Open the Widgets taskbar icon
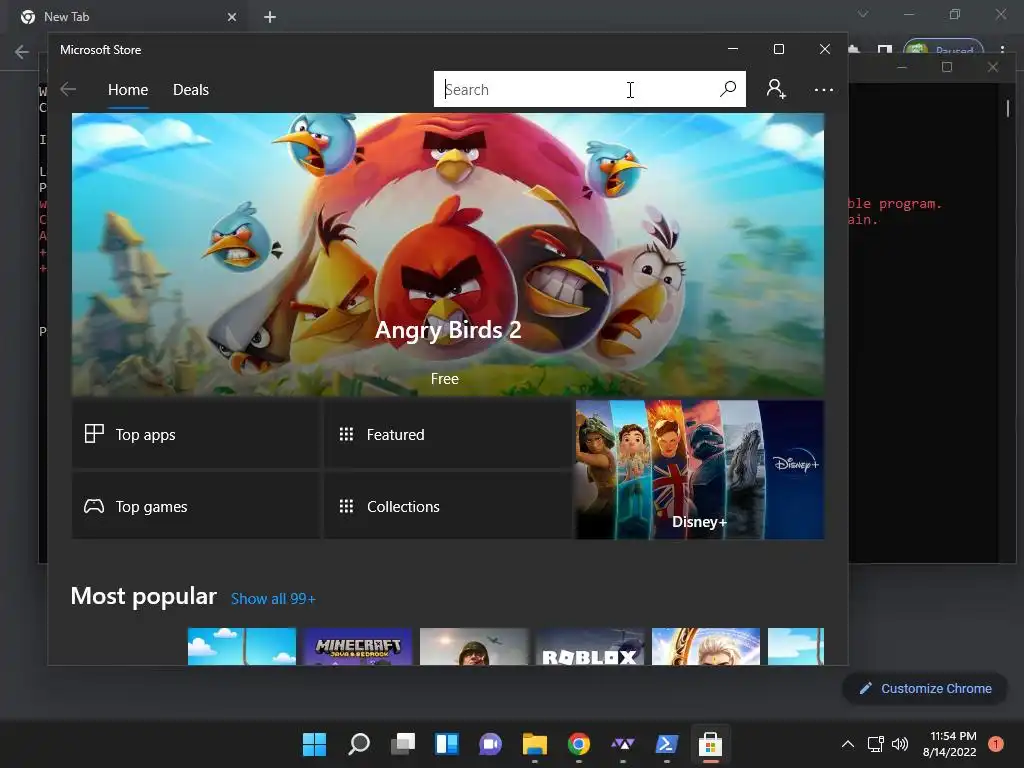Viewport: 1024px width, 768px height. (447, 744)
